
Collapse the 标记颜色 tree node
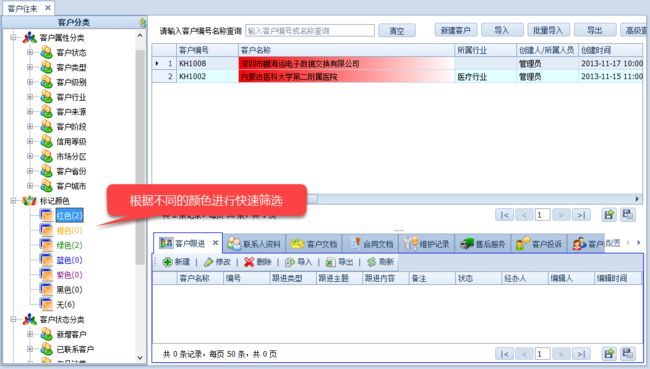click(13, 201)
